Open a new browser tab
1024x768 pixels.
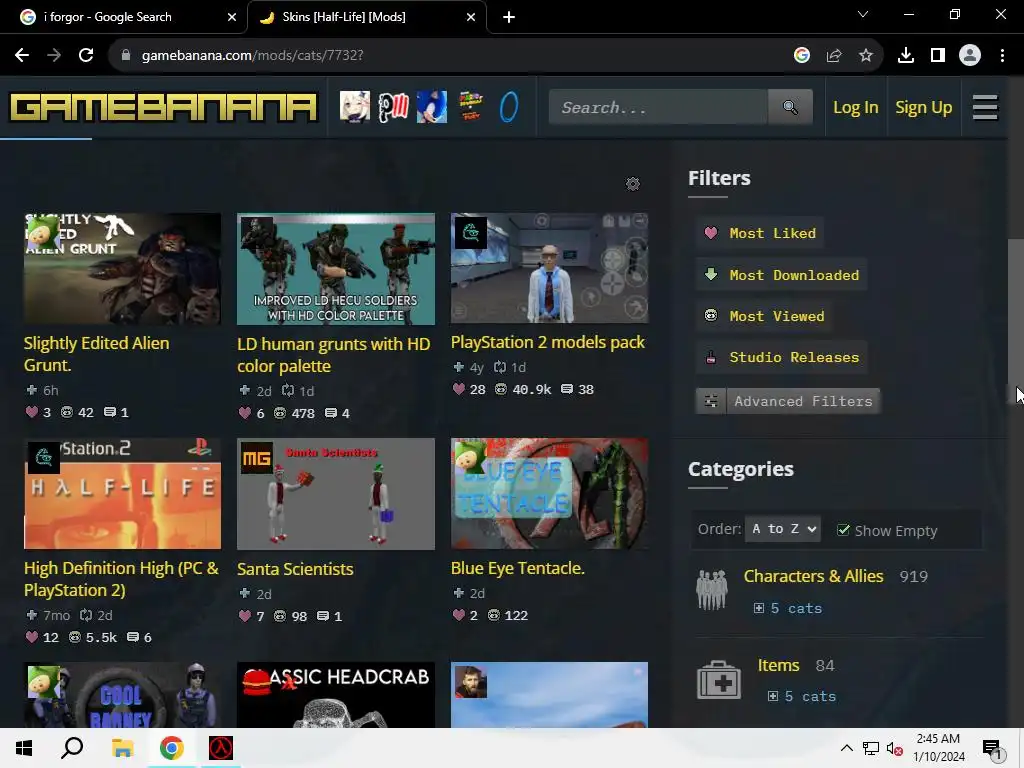509,17
